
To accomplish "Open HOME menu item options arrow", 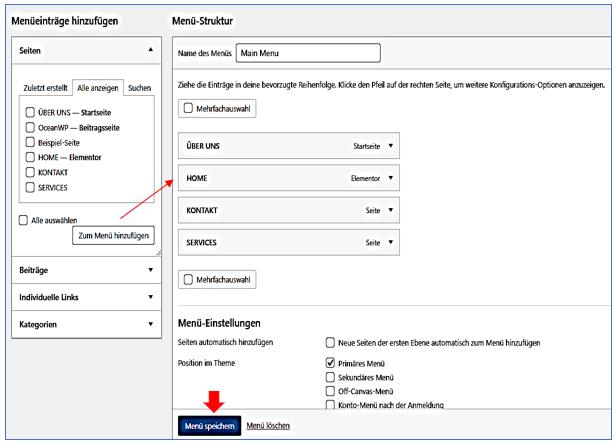I will click(391, 178).
